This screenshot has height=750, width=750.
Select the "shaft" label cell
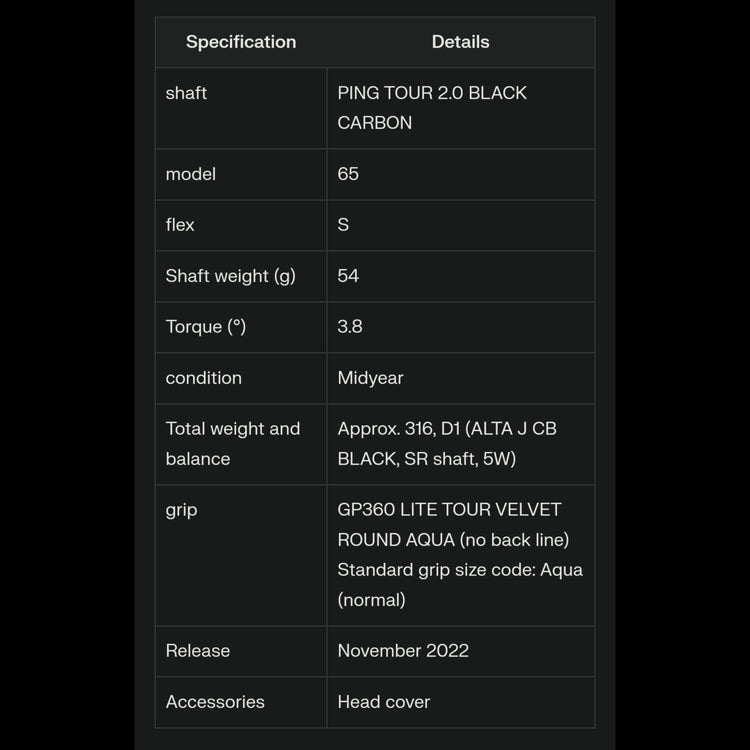click(x=187, y=93)
